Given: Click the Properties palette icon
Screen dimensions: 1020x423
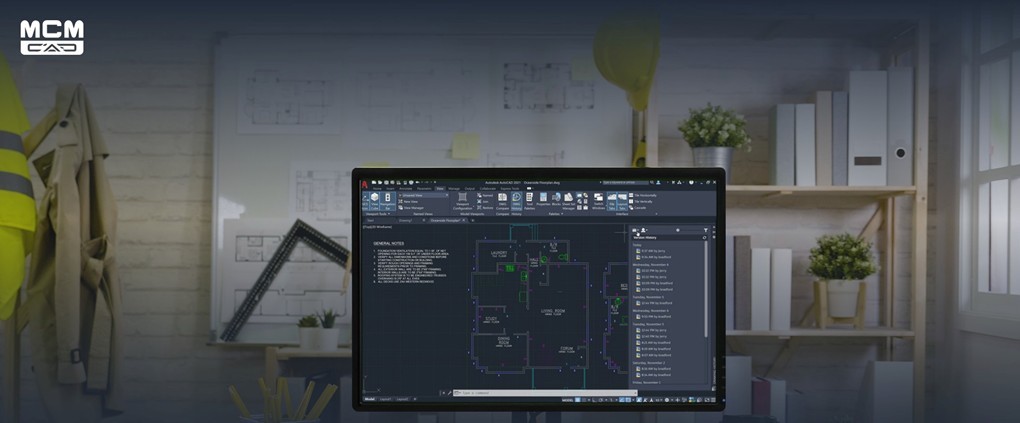Looking at the screenshot, I should (x=543, y=199).
